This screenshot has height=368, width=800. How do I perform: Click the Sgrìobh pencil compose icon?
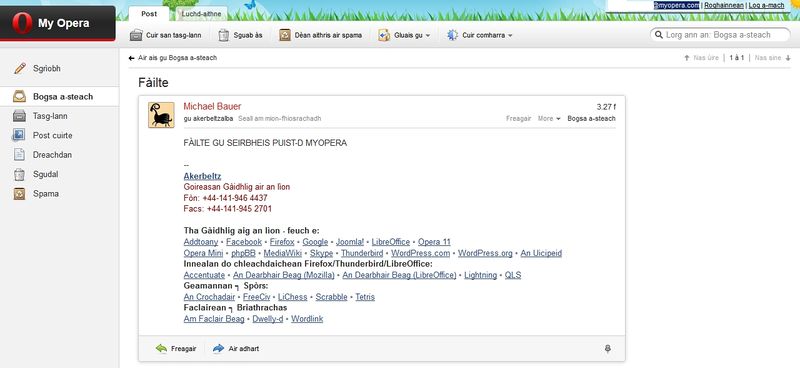pos(20,68)
